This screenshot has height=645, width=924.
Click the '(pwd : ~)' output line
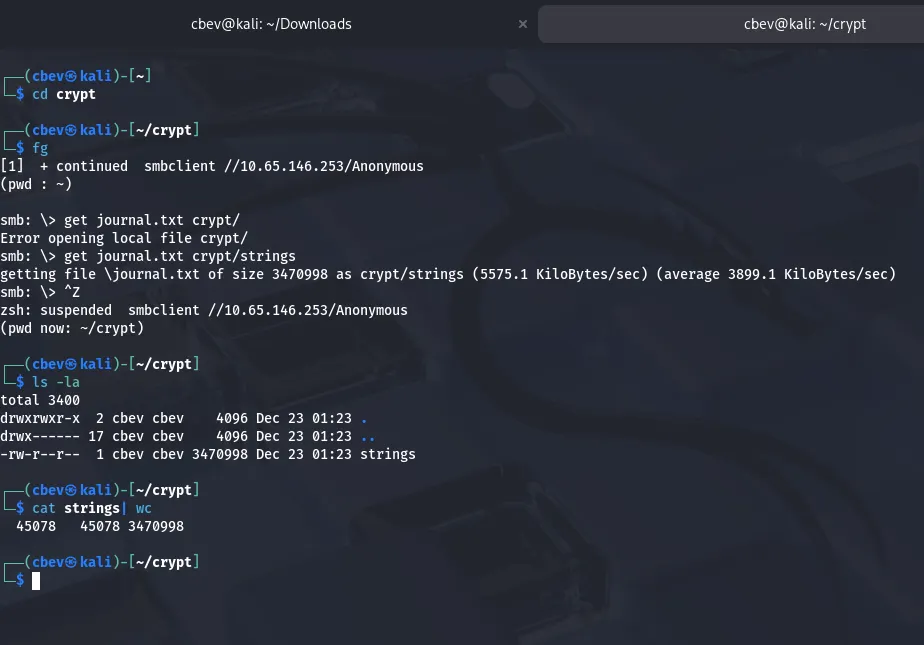[x=36, y=184]
